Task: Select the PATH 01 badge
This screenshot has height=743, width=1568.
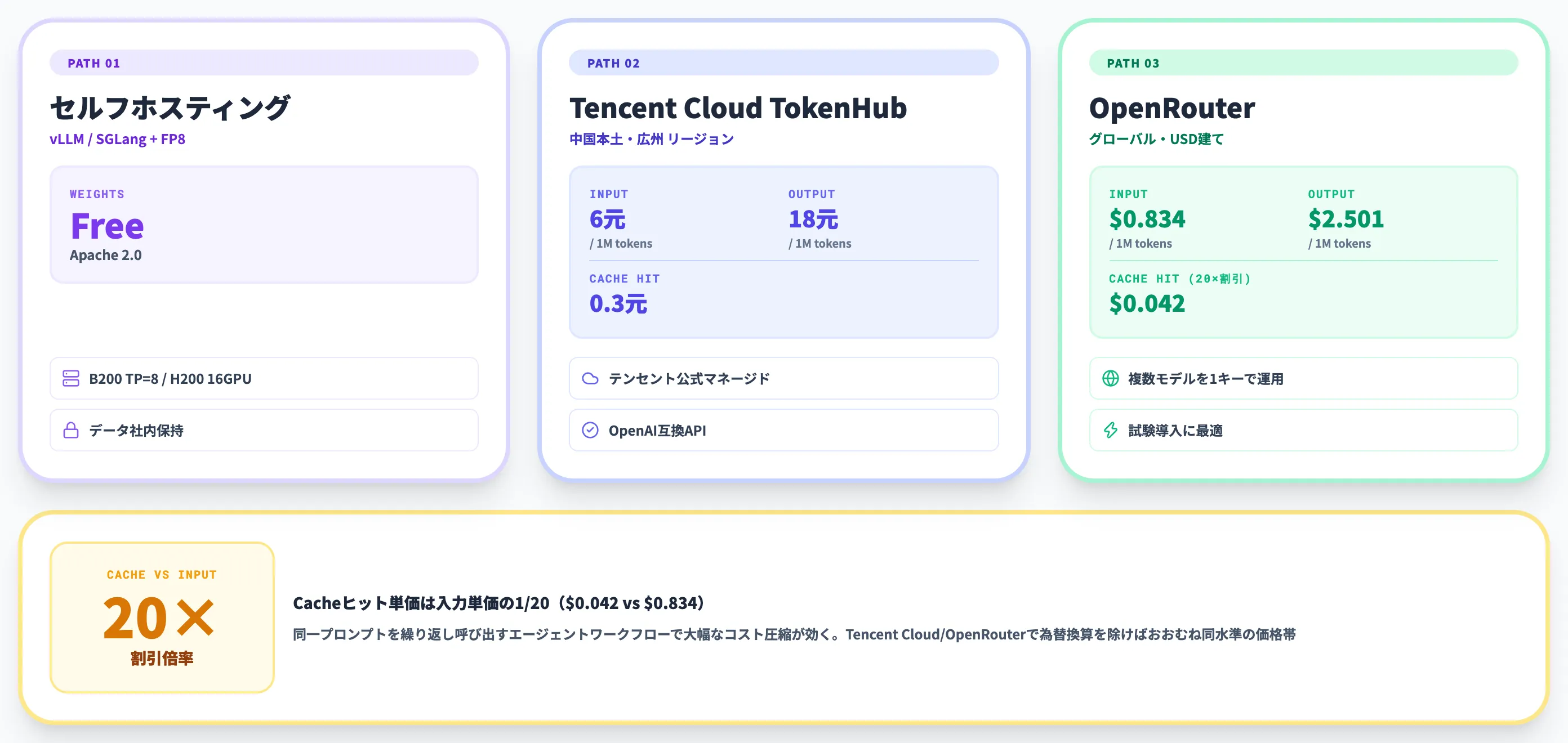Action: pyautogui.click(x=264, y=62)
